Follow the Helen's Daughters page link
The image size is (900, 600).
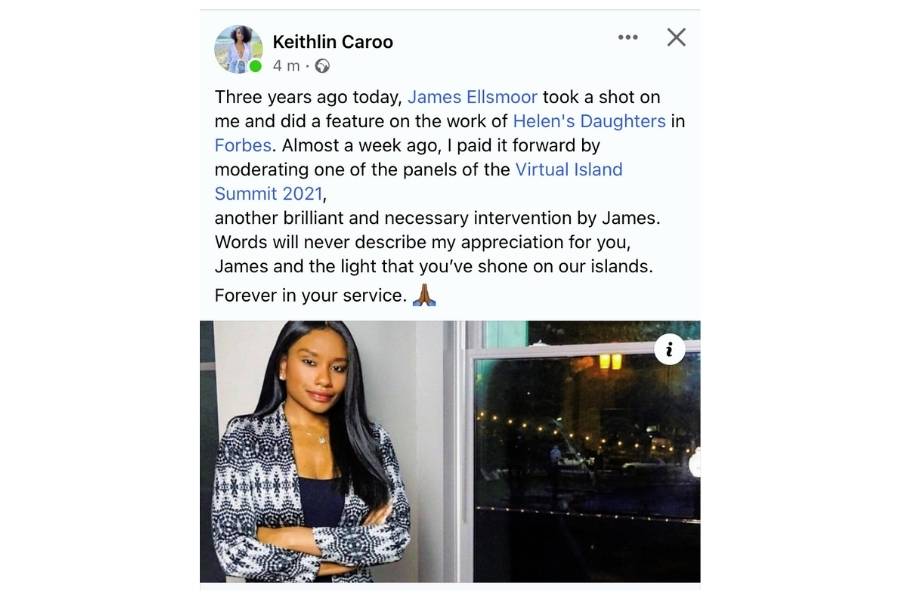pos(589,121)
